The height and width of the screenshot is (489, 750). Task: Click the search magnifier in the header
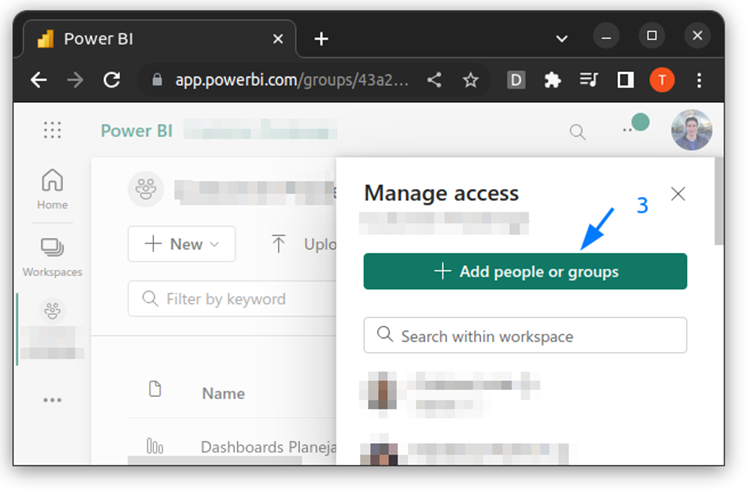coord(577,131)
